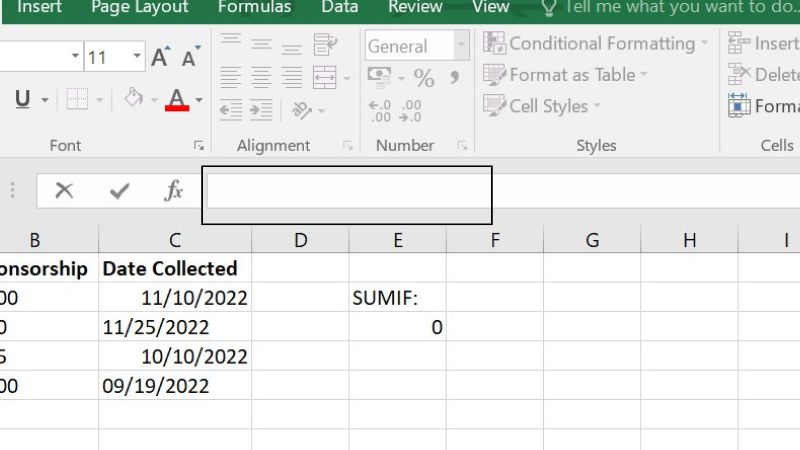Click the Merge & Center icon
800x450 pixels.
click(325, 77)
